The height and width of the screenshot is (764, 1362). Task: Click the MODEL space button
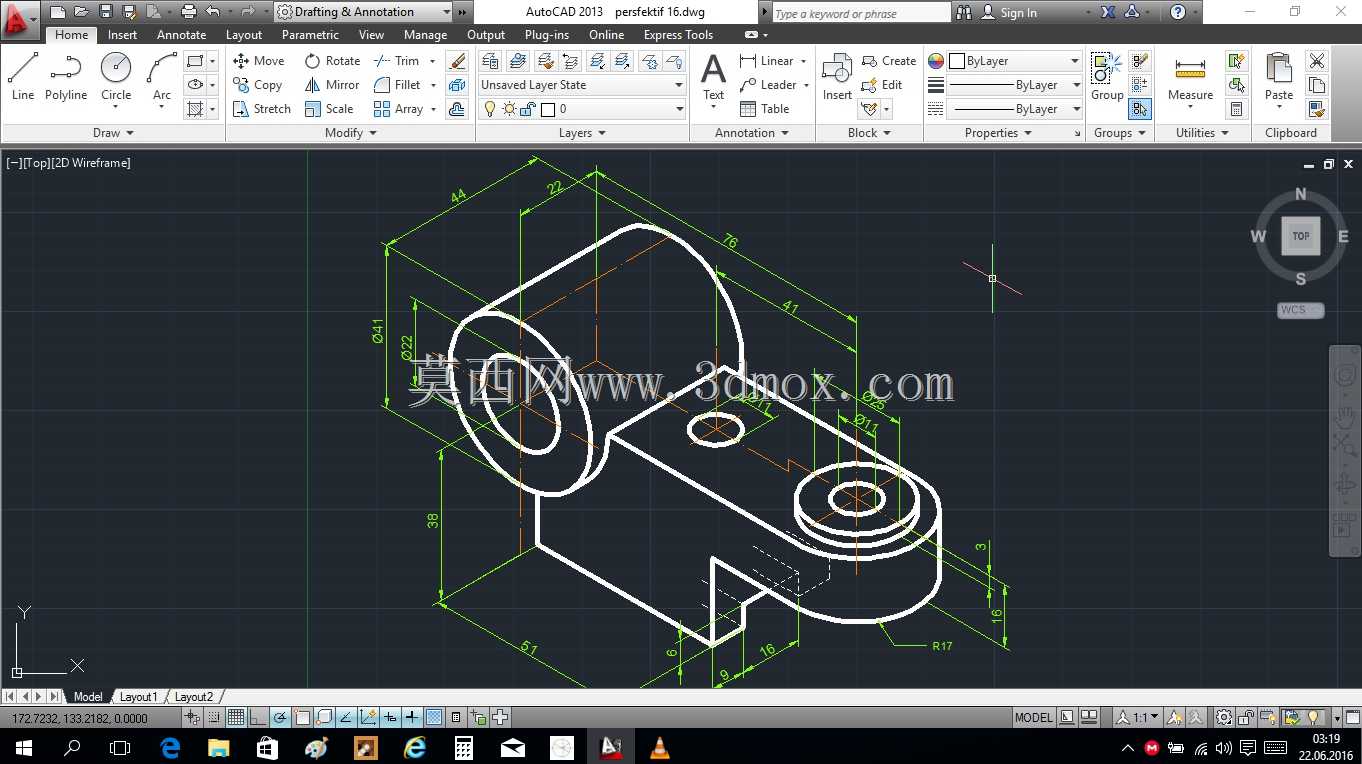(x=1033, y=717)
